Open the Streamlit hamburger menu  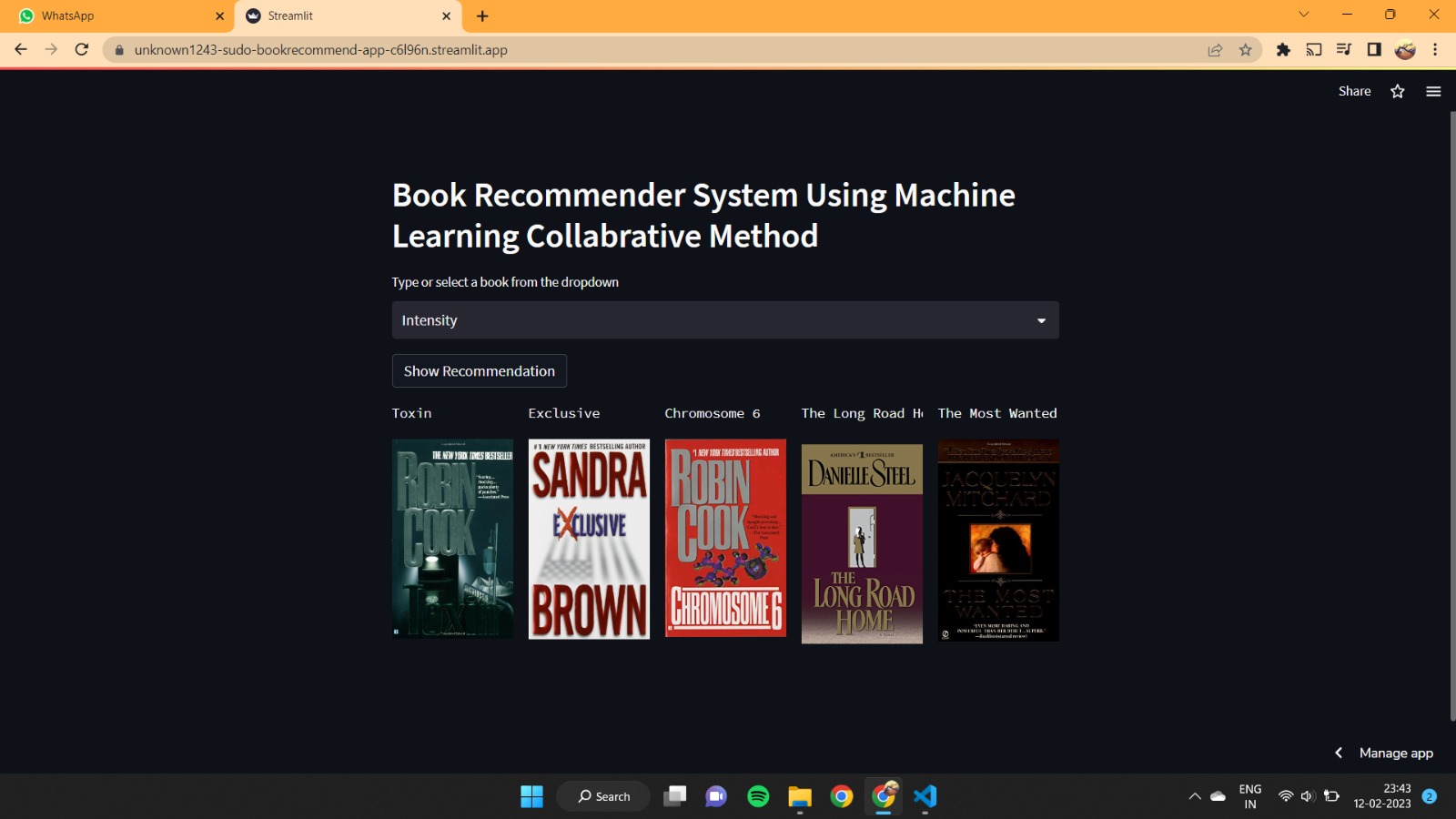[x=1433, y=91]
